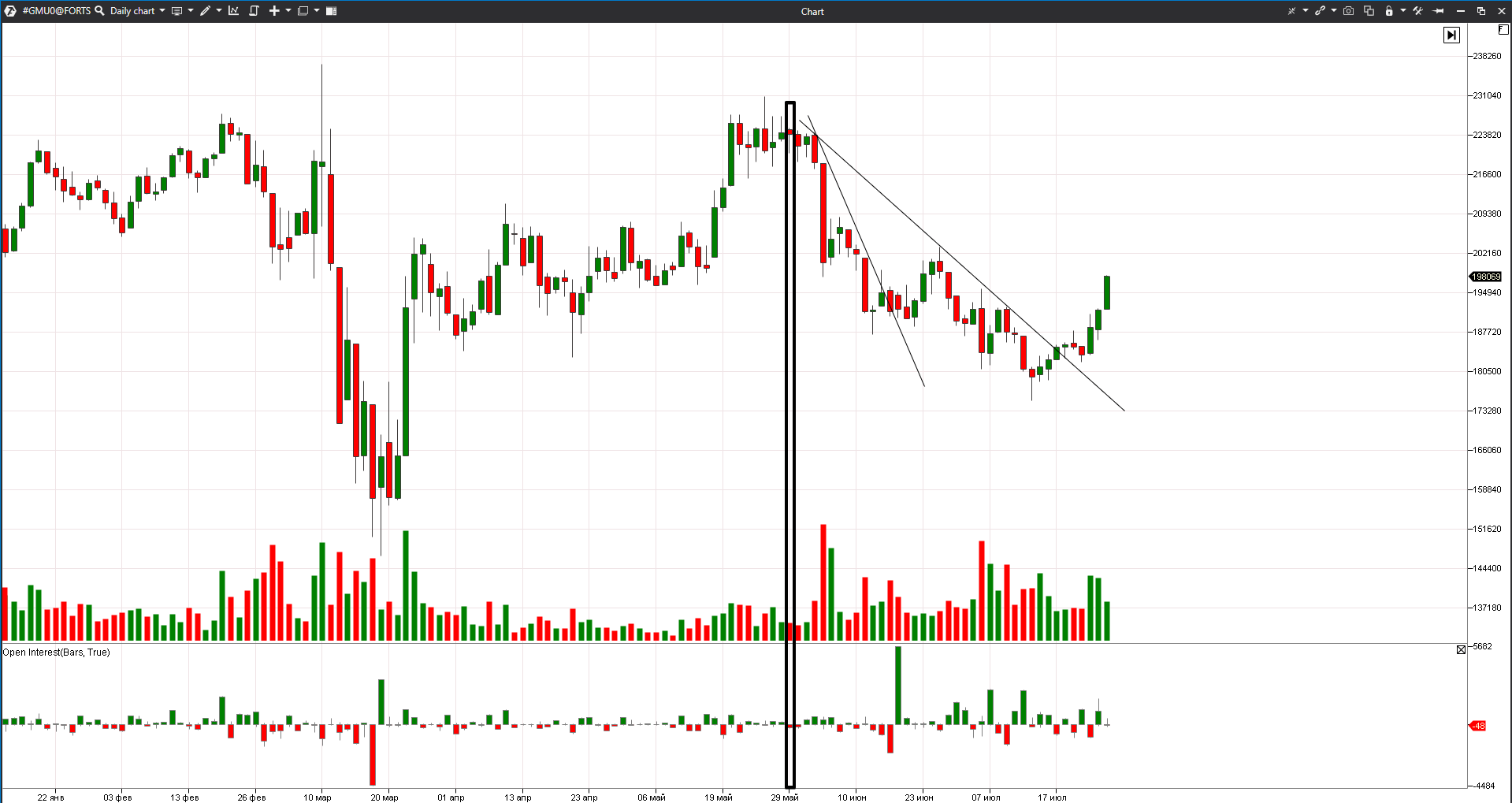Toggle the duplicate chart icon
Viewport: 1512px width, 803px height.
click(1369, 11)
